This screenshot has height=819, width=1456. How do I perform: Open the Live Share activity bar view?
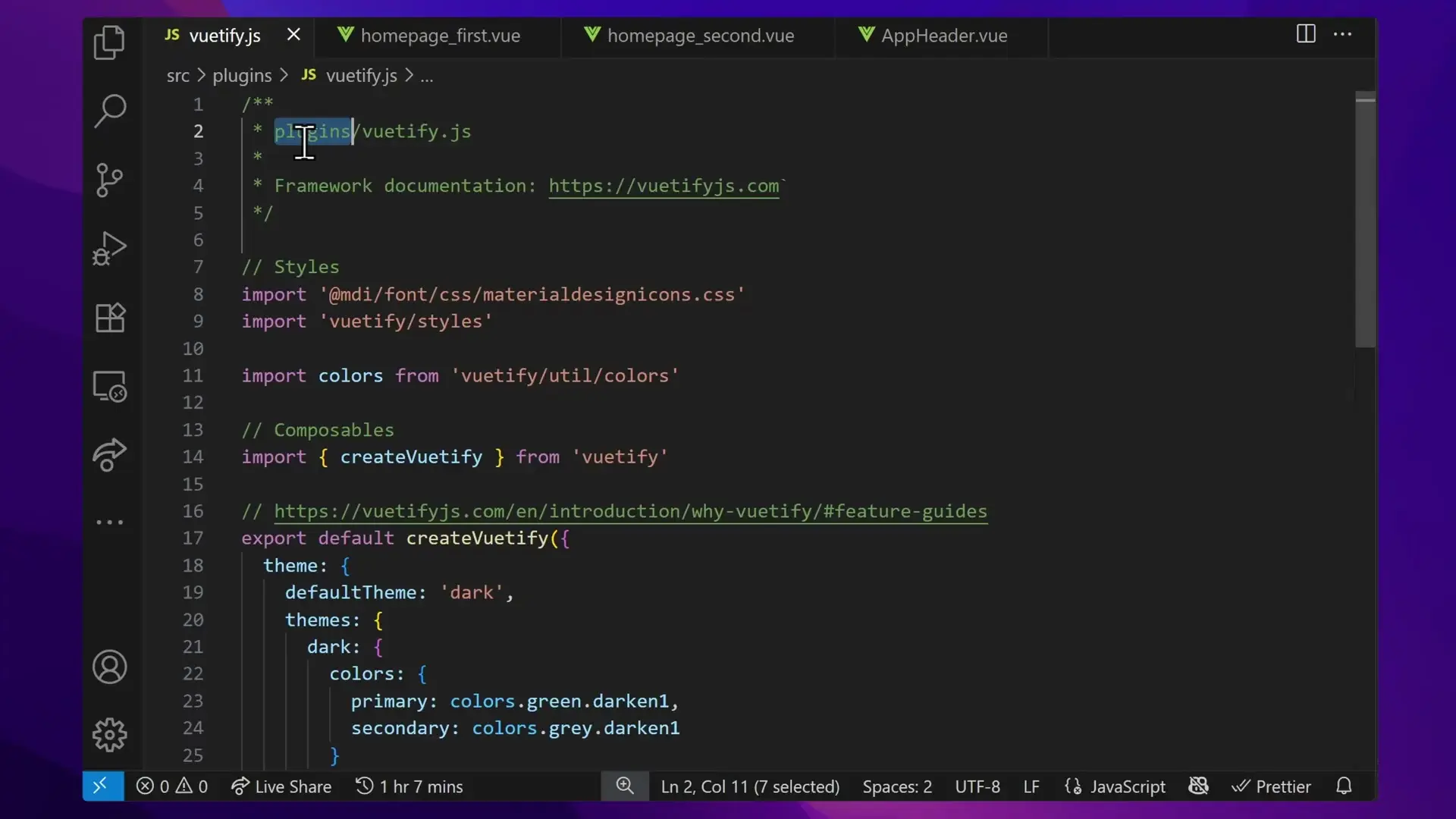pos(110,454)
